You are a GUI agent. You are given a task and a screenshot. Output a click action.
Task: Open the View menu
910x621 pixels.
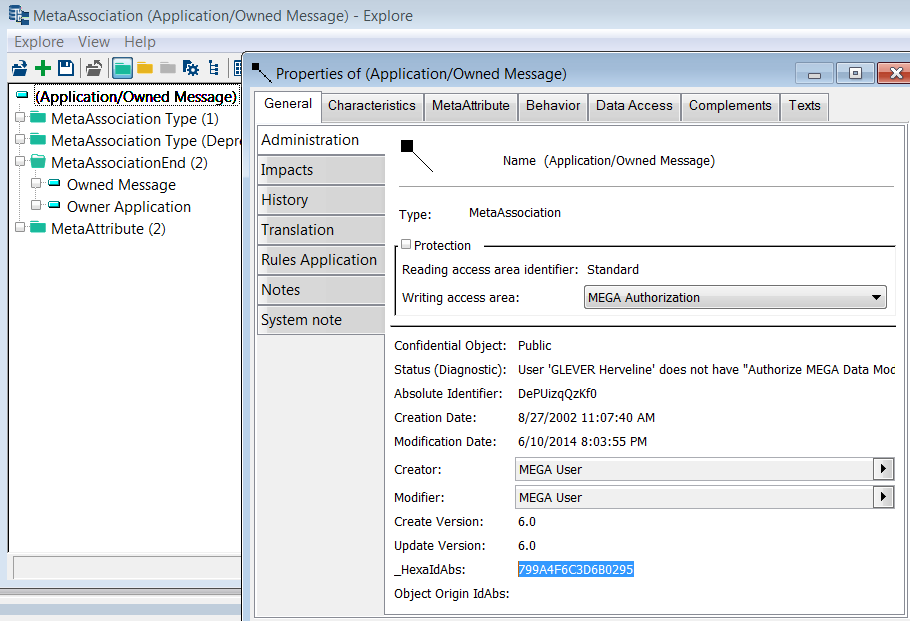pyautogui.click(x=94, y=42)
